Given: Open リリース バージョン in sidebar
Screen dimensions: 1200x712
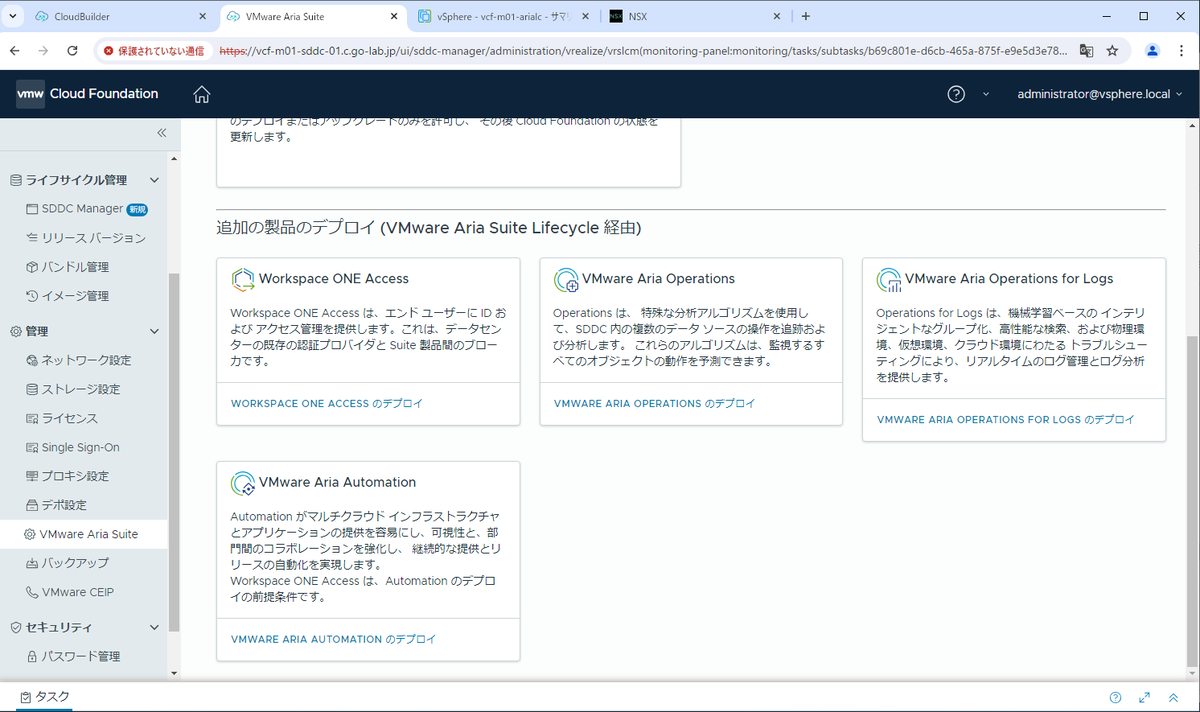Looking at the screenshot, I should [x=85, y=238].
